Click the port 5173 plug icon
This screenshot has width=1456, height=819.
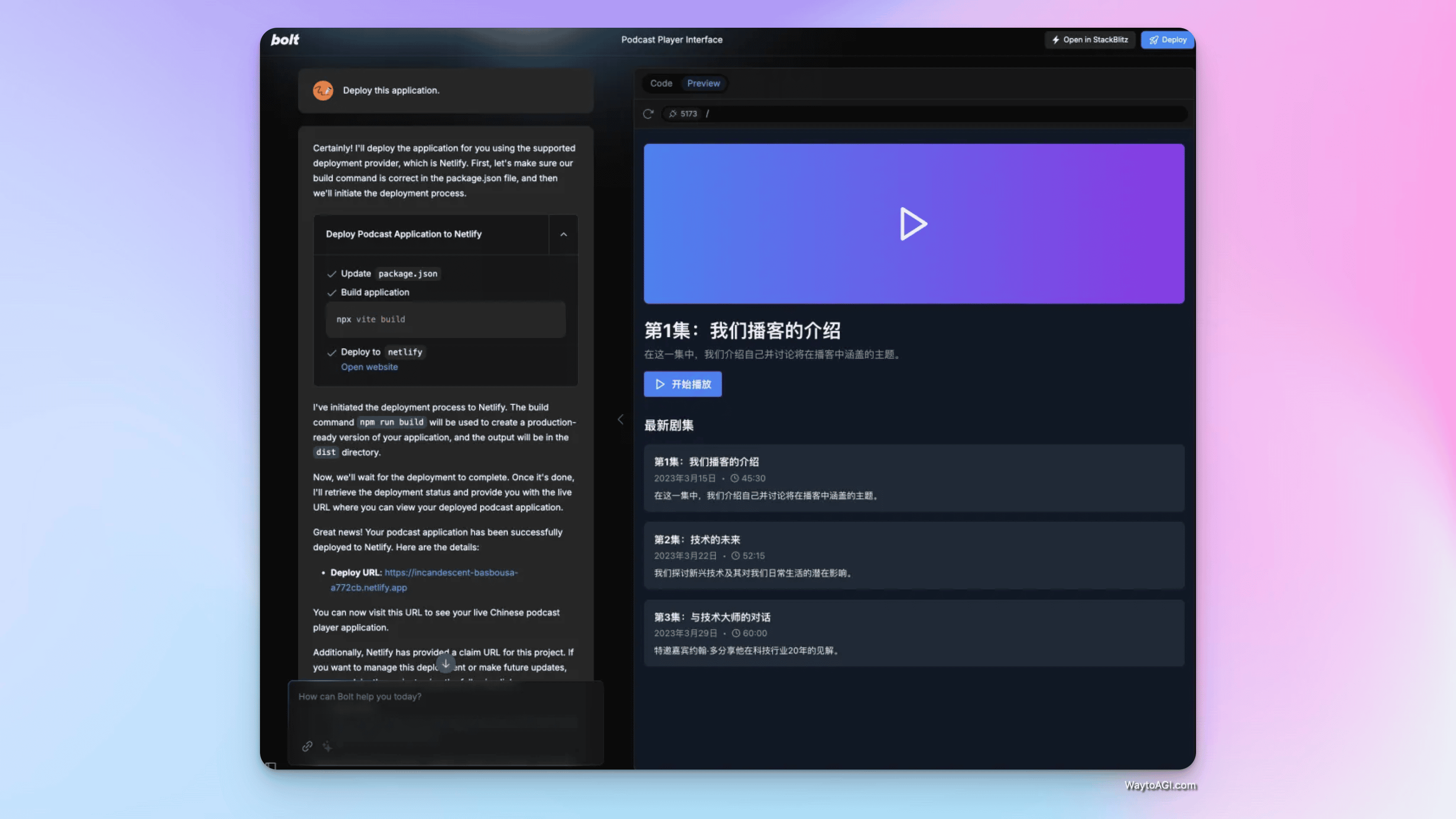click(673, 114)
